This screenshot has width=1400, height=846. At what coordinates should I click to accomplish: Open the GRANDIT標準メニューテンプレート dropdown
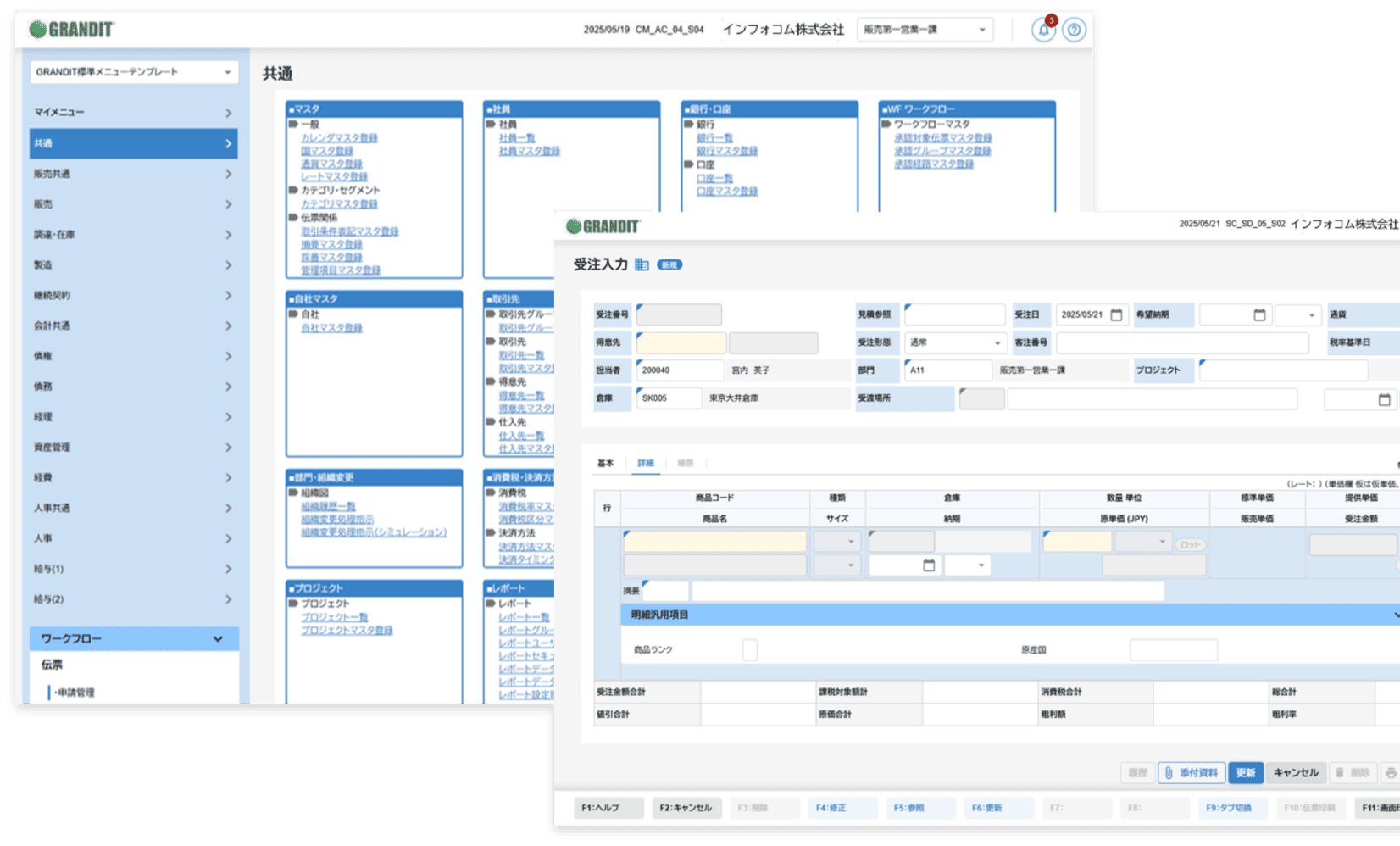(x=133, y=72)
